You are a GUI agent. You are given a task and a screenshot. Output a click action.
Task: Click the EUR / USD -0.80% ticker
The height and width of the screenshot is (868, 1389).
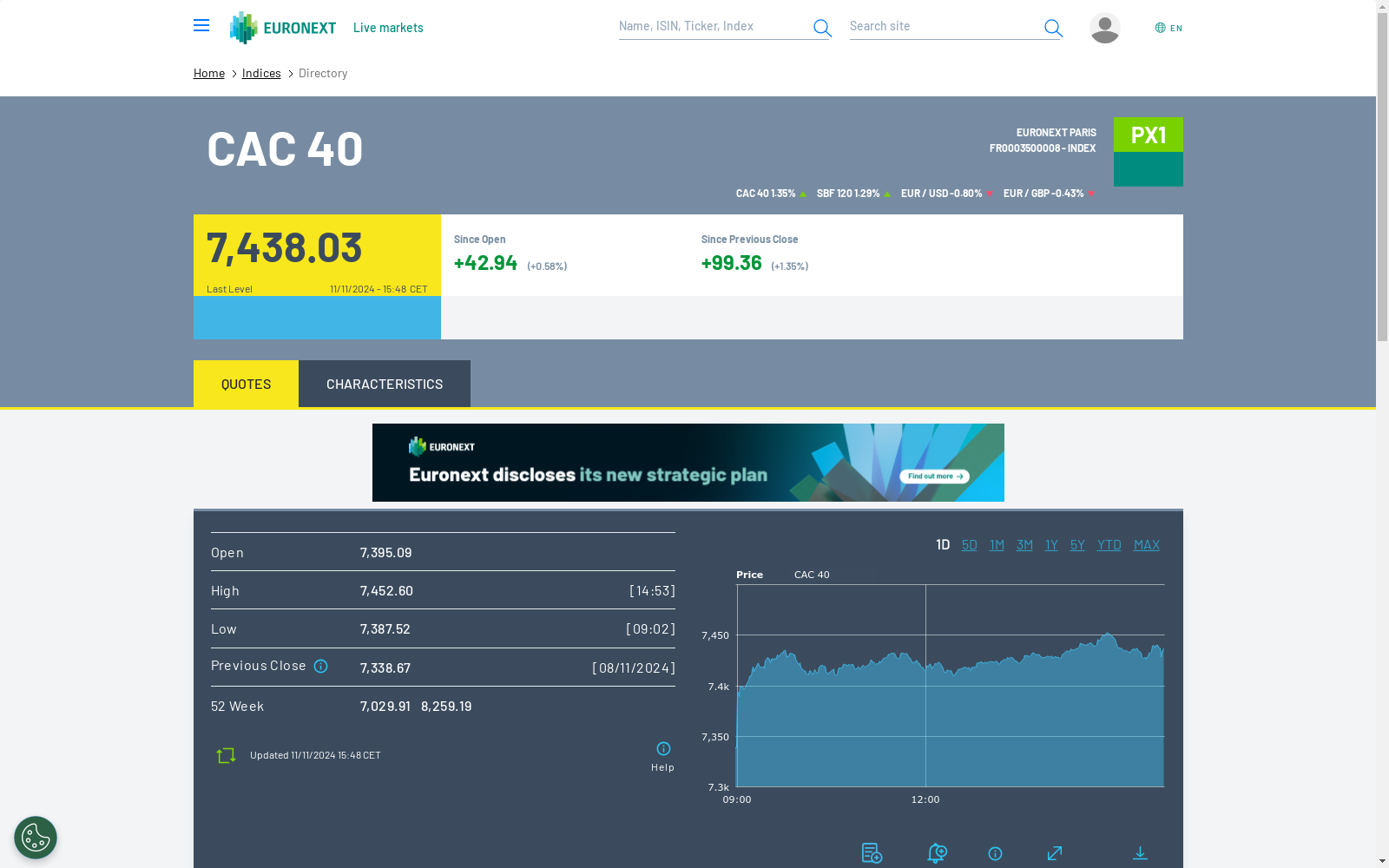(x=947, y=194)
